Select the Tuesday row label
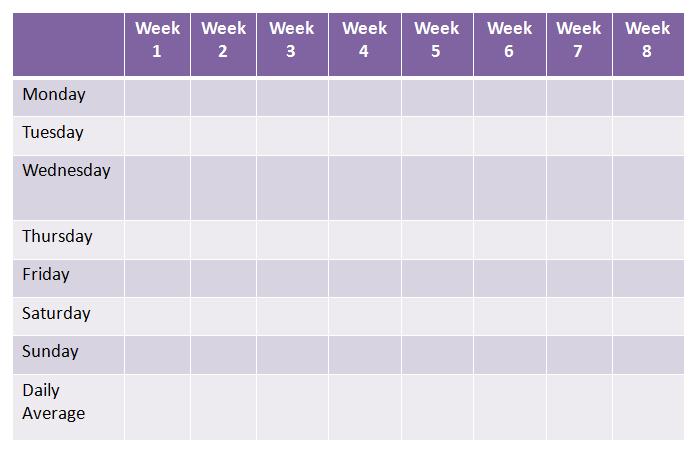The image size is (696, 452). pos(53,133)
